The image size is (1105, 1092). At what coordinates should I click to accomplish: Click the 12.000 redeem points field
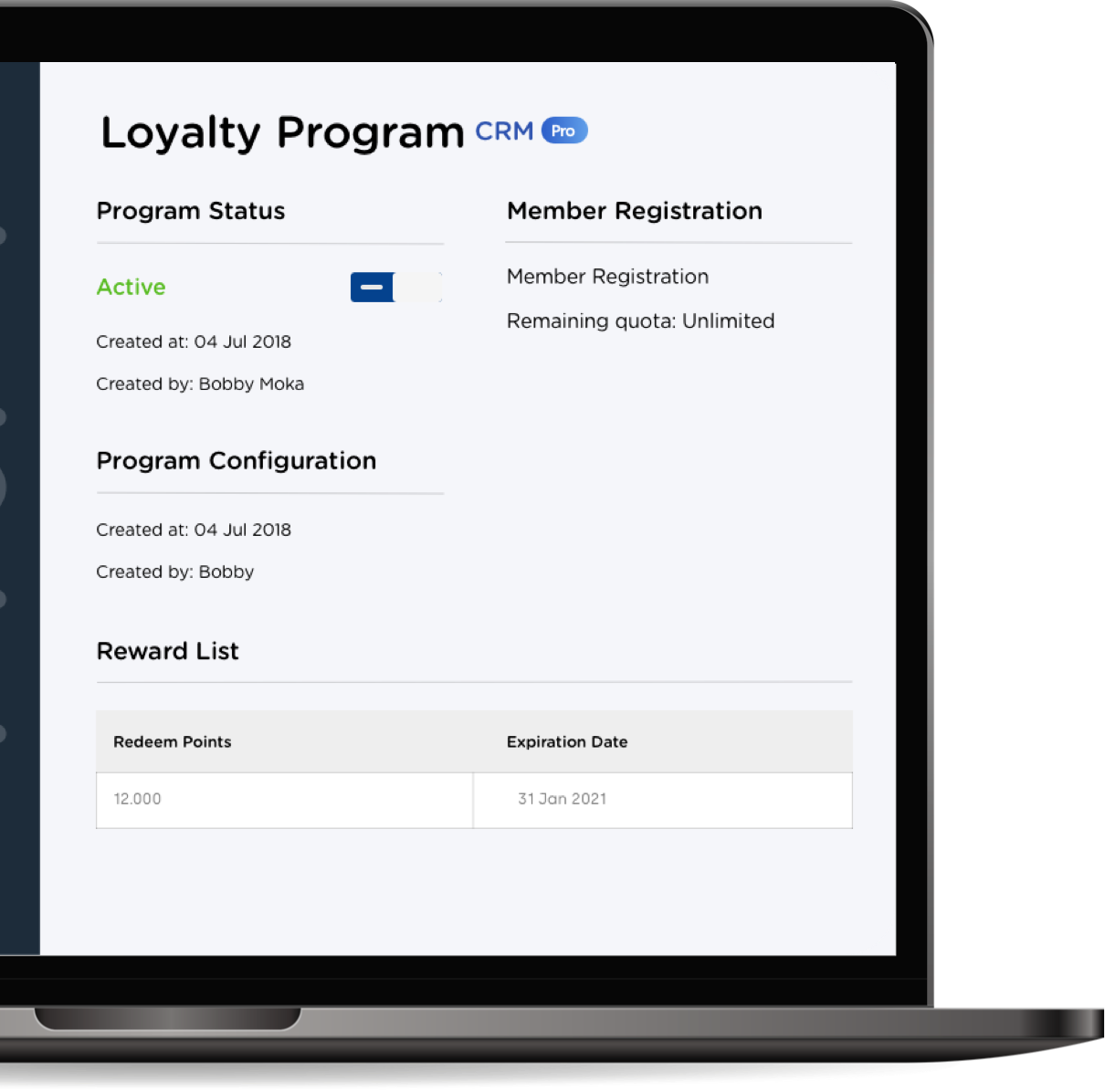285,800
